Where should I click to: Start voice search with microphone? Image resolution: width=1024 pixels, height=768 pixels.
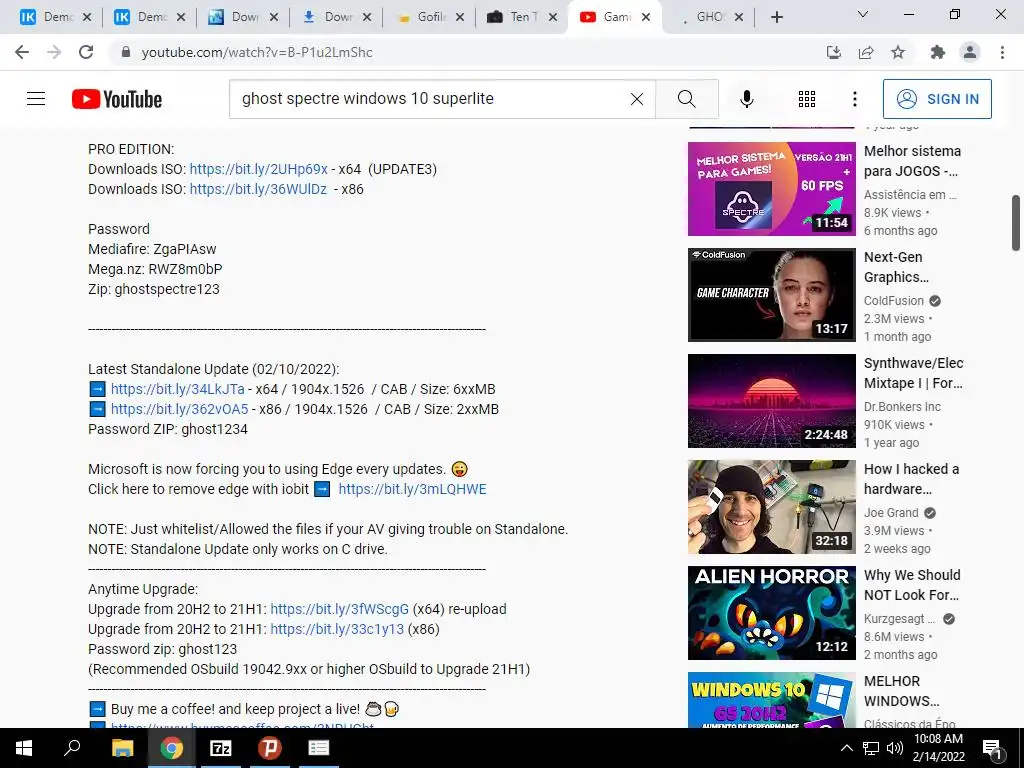[746, 99]
